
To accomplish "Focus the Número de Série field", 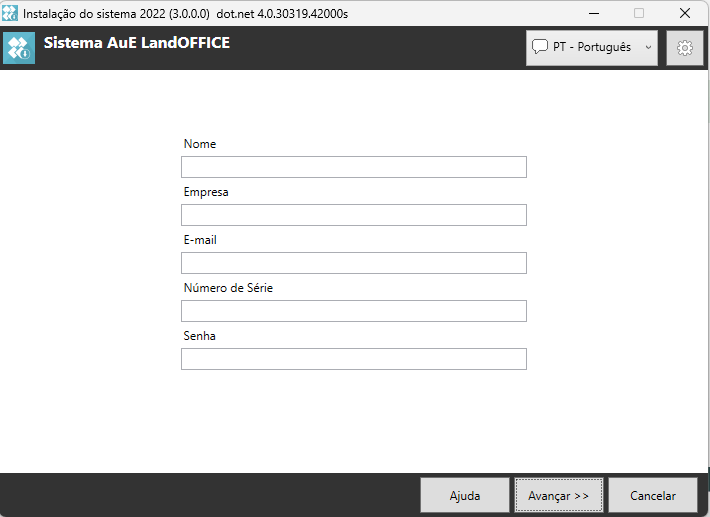I will (353, 311).
